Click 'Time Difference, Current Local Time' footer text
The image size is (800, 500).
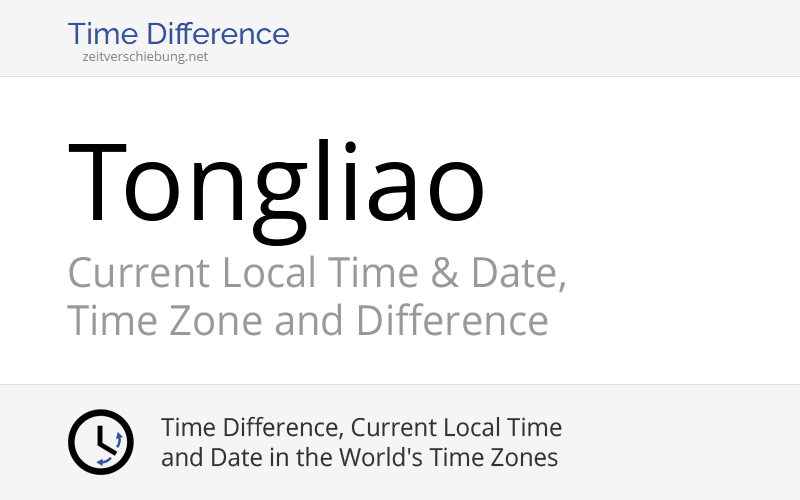tap(361, 428)
